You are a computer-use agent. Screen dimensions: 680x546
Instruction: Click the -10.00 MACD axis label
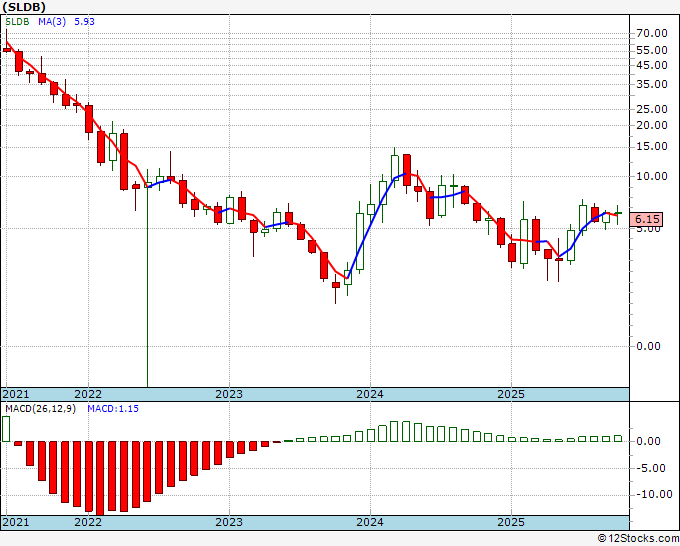[x=652, y=494]
